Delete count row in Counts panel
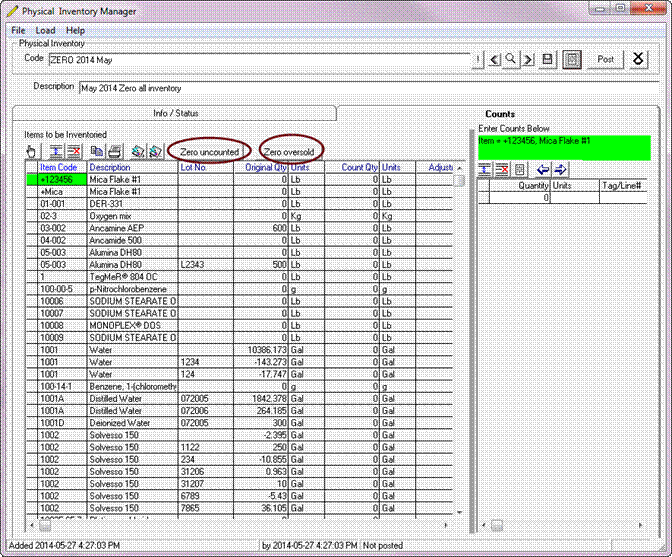 (502, 170)
